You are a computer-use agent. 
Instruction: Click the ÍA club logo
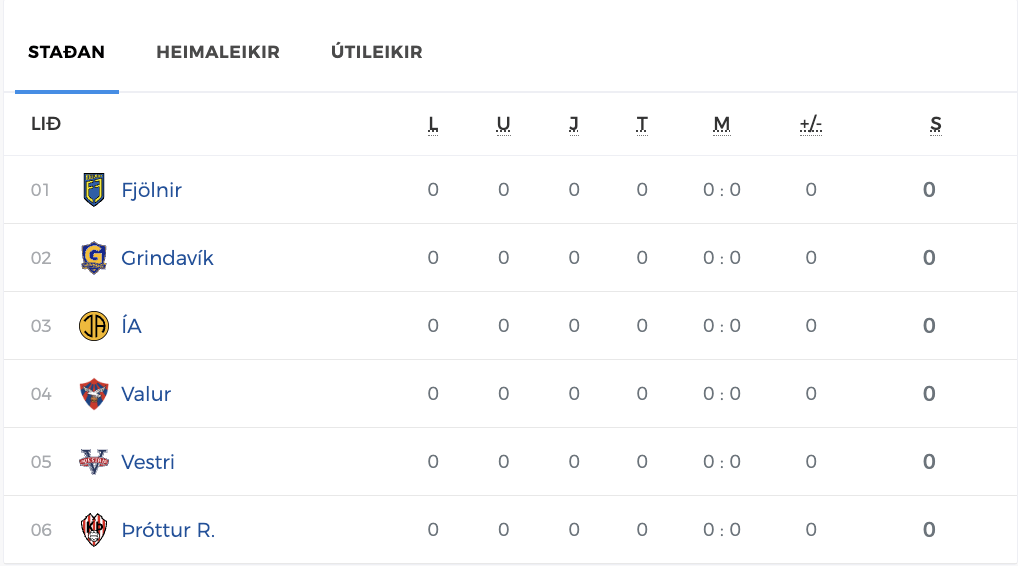93,326
